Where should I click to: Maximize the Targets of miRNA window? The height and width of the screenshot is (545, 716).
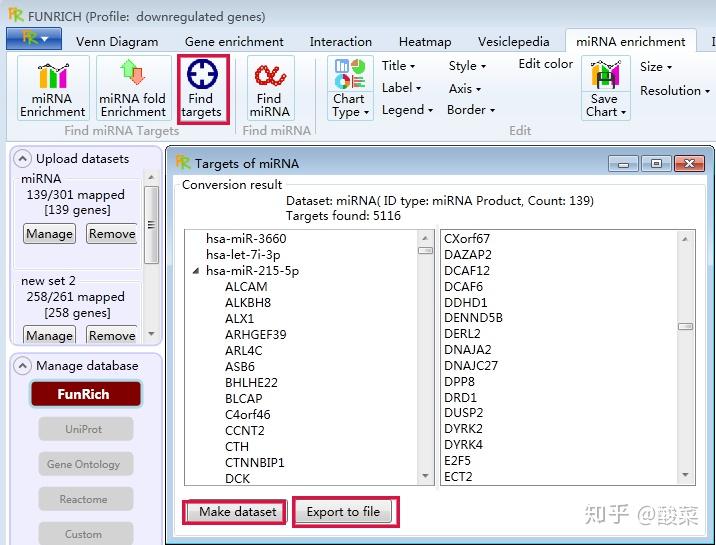[656, 163]
